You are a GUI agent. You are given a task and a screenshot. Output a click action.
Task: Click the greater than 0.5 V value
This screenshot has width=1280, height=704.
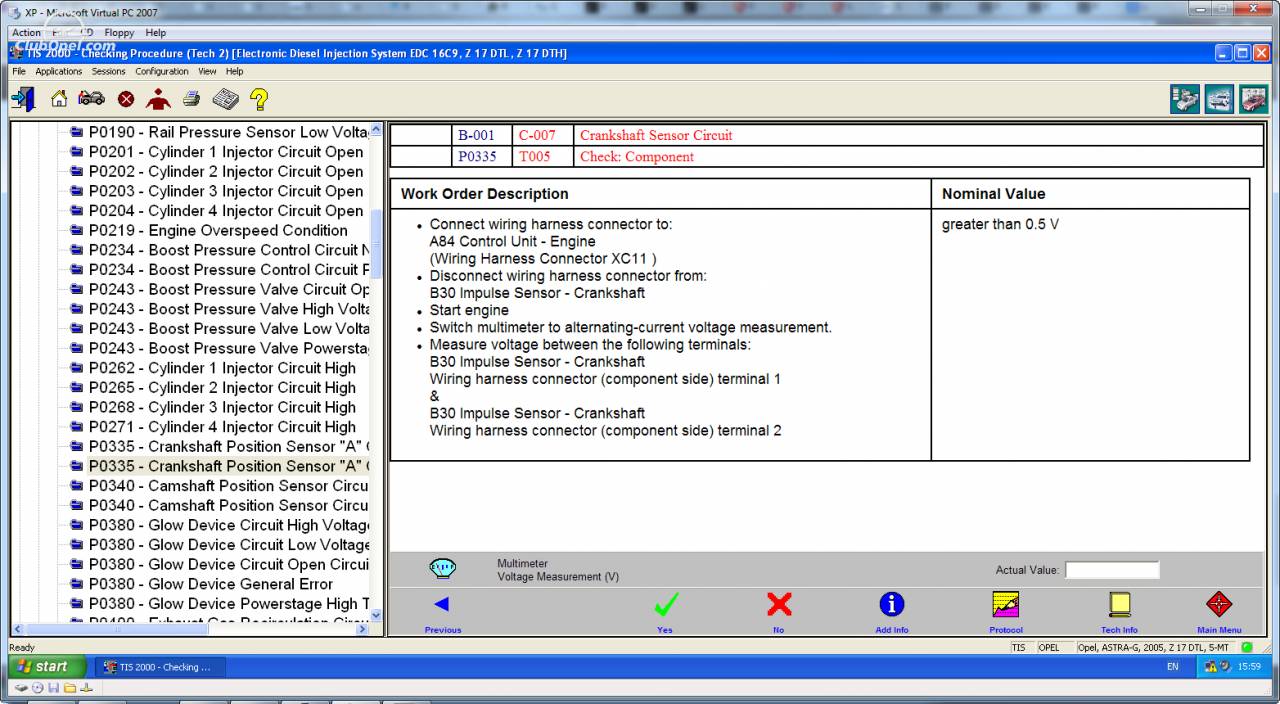[1000, 224]
